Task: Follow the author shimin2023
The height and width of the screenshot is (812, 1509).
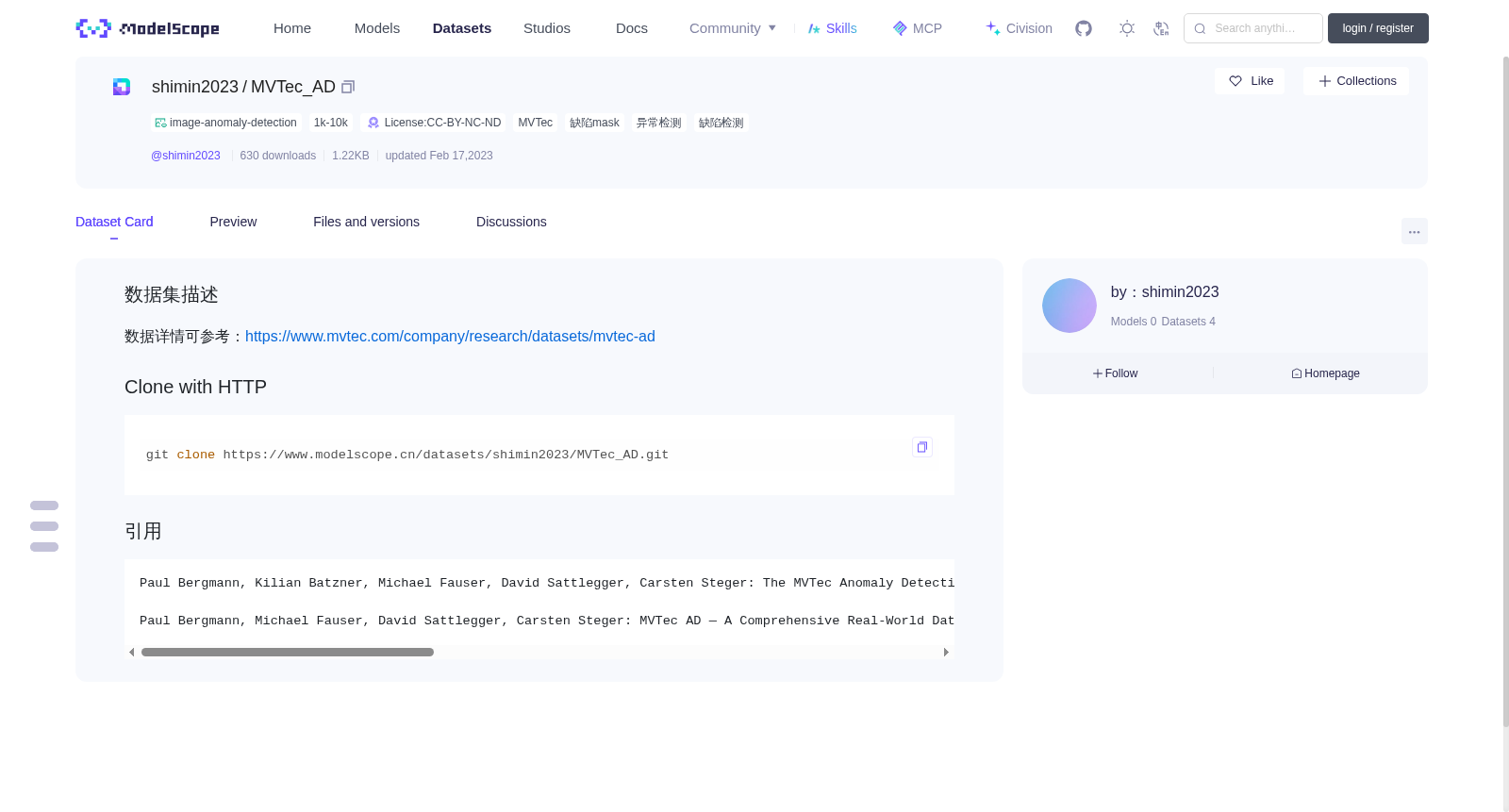Action: pyautogui.click(x=1116, y=373)
